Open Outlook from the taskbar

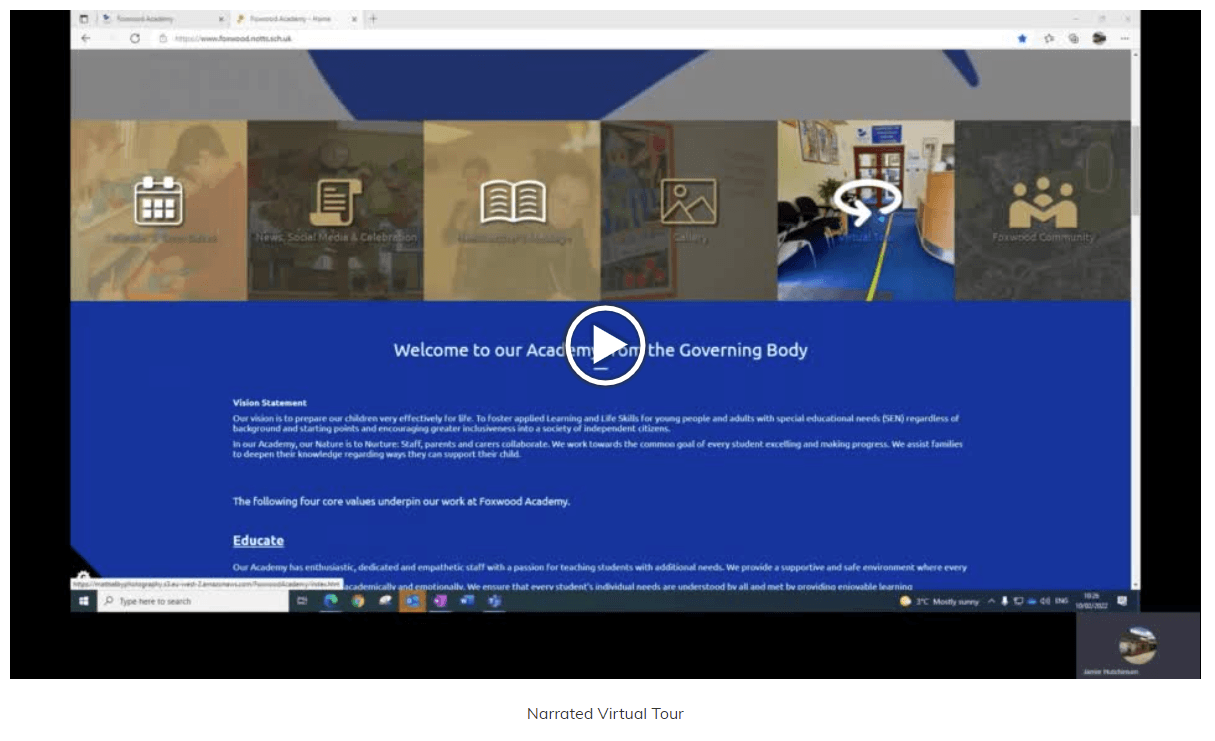[x=412, y=601]
